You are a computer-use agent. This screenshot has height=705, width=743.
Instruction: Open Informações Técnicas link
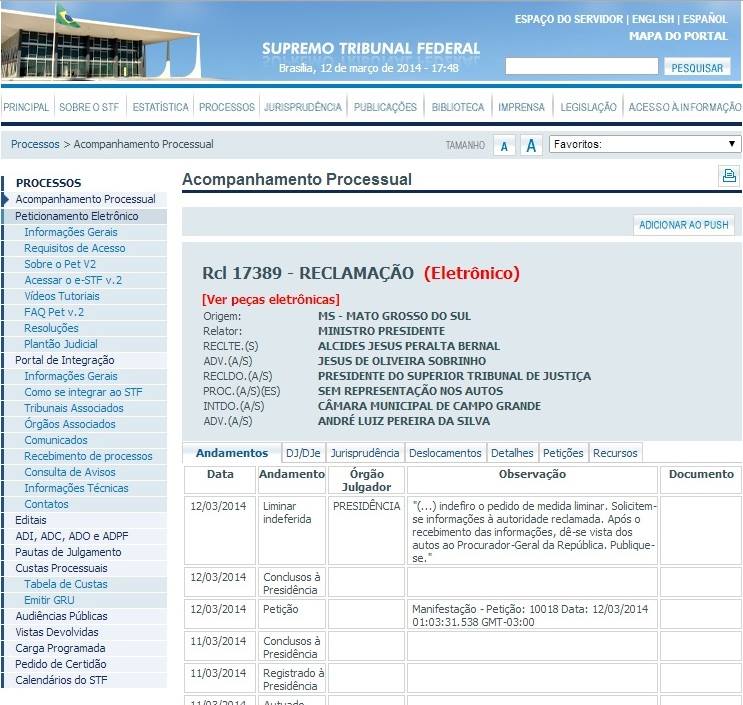pos(76,488)
